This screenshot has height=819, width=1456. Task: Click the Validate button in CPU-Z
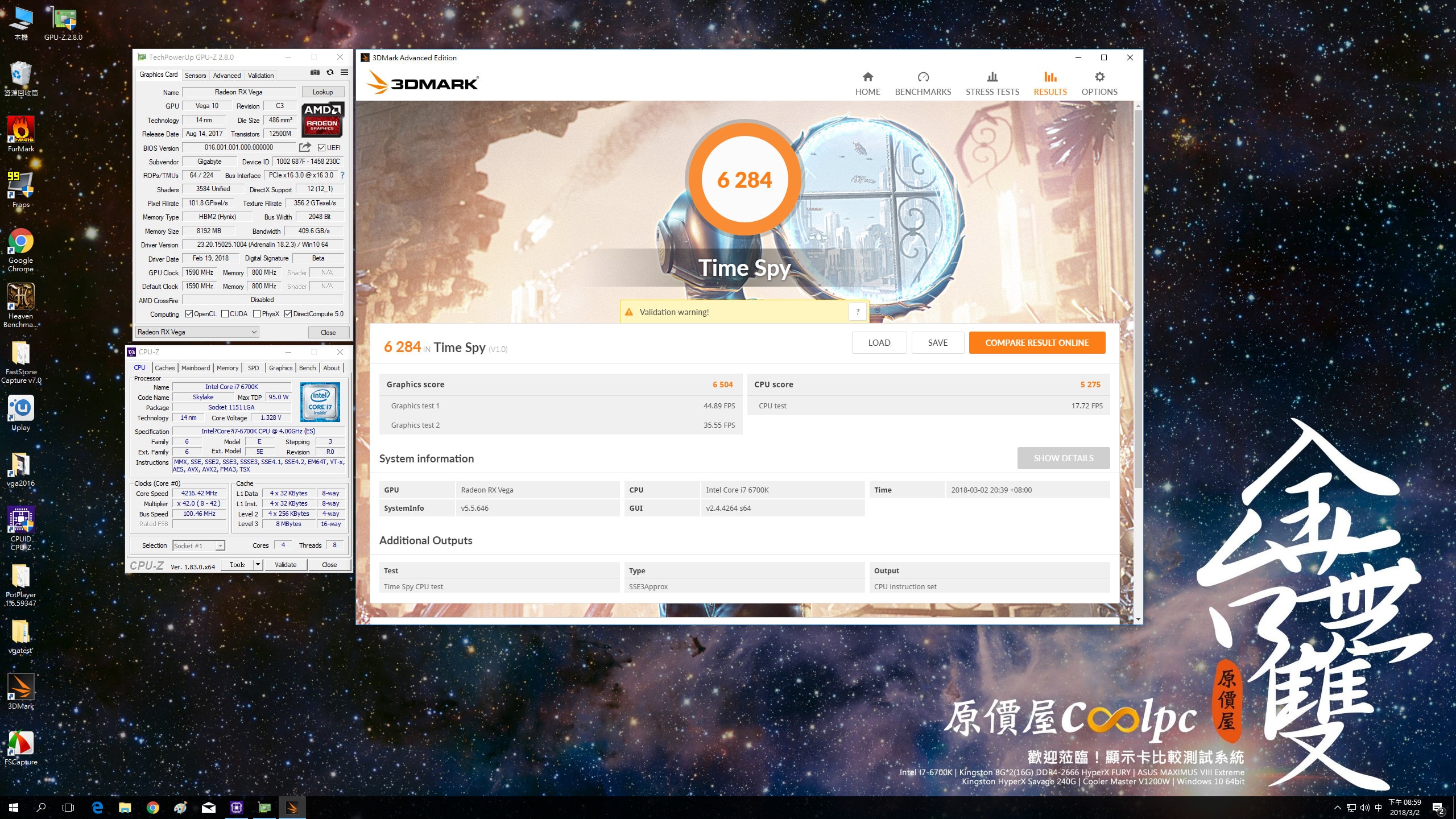[286, 565]
